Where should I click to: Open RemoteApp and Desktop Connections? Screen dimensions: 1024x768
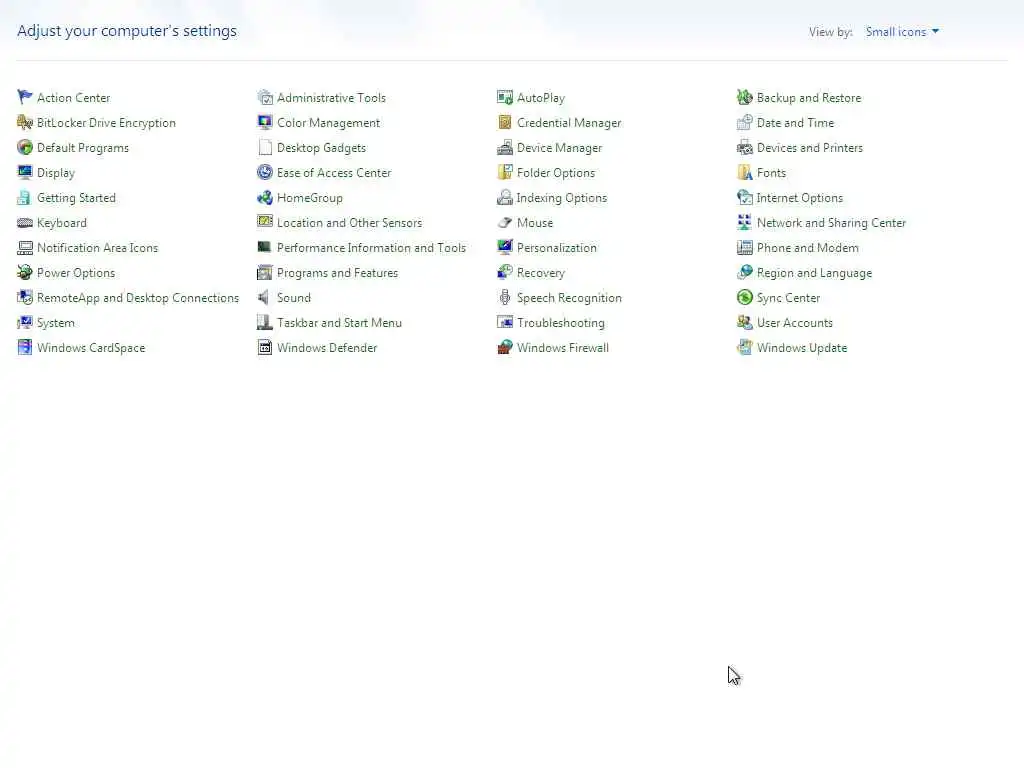tap(138, 298)
